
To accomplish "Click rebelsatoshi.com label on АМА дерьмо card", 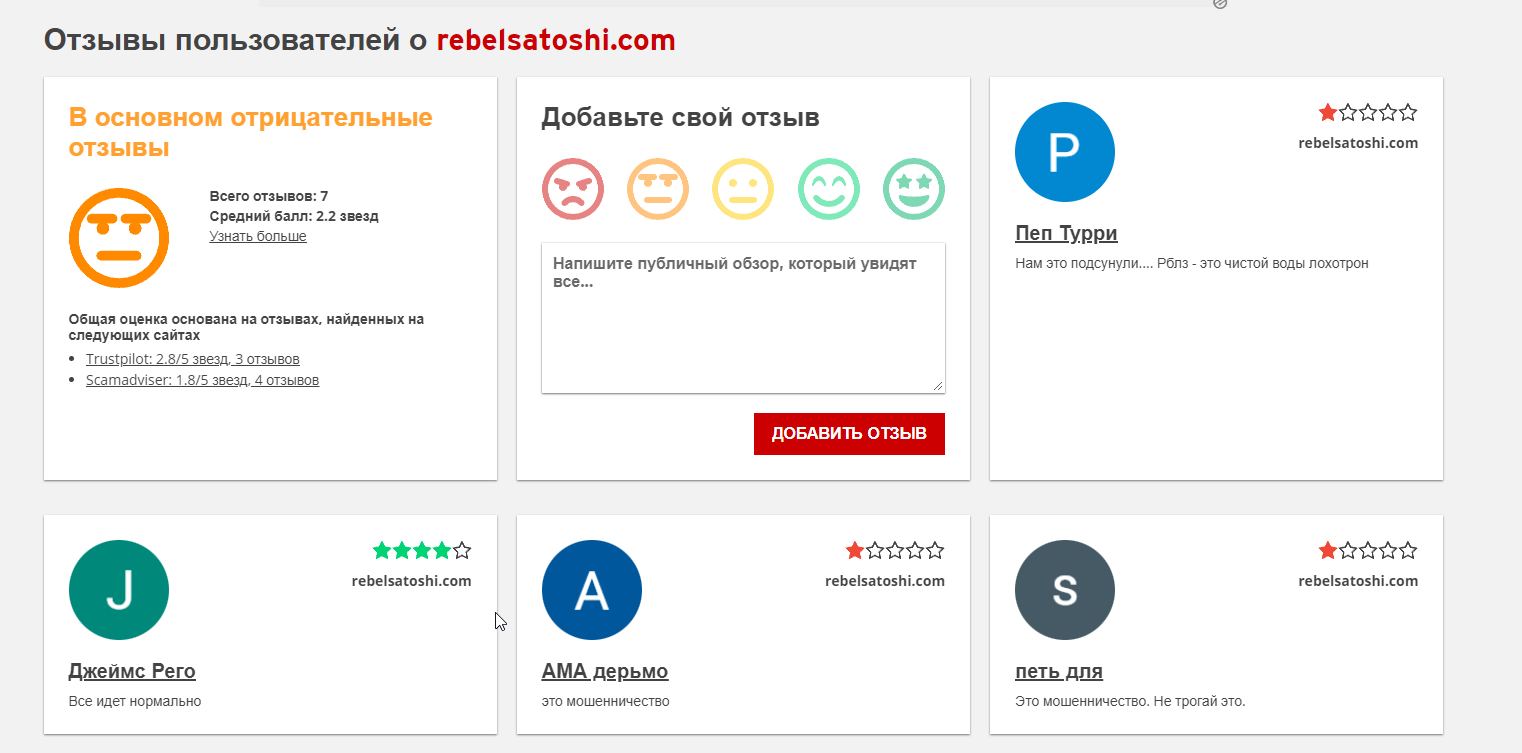I will (885, 580).
